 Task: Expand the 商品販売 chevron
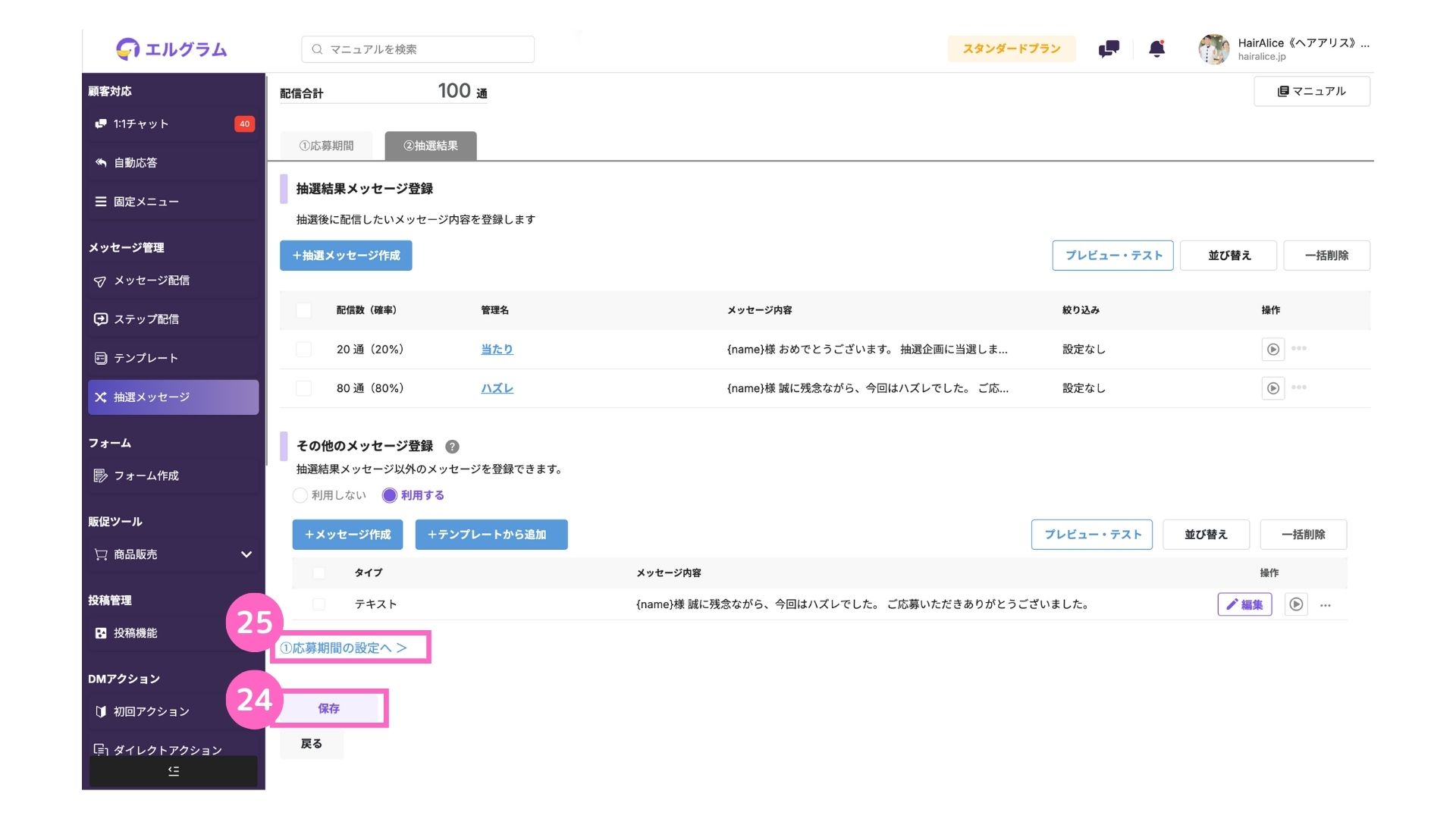(246, 554)
